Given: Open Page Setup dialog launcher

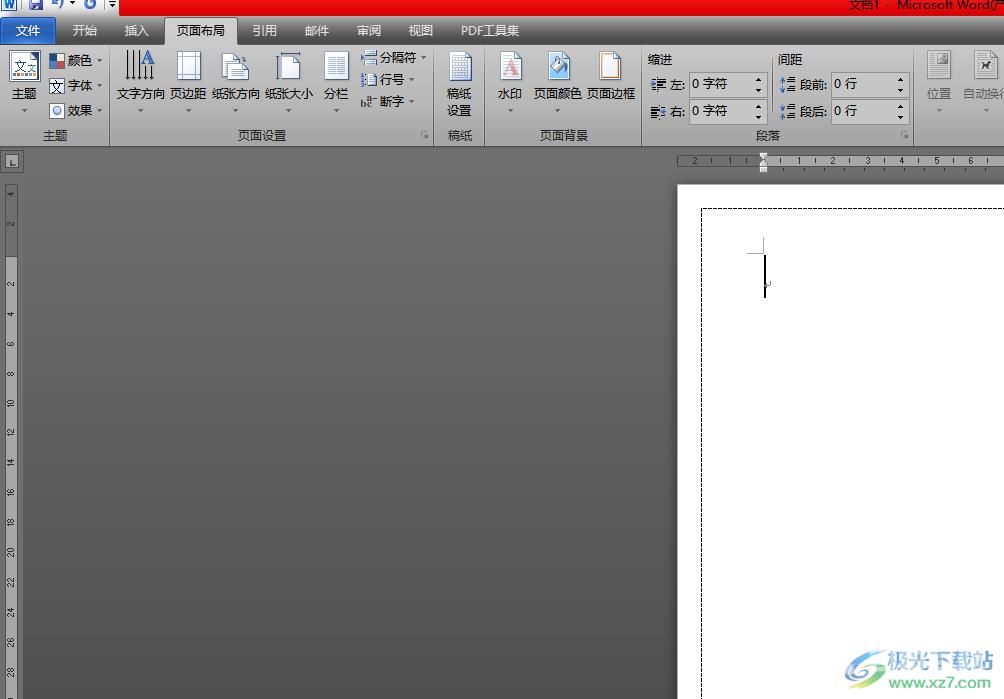Looking at the screenshot, I should pyautogui.click(x=424, y=135).
